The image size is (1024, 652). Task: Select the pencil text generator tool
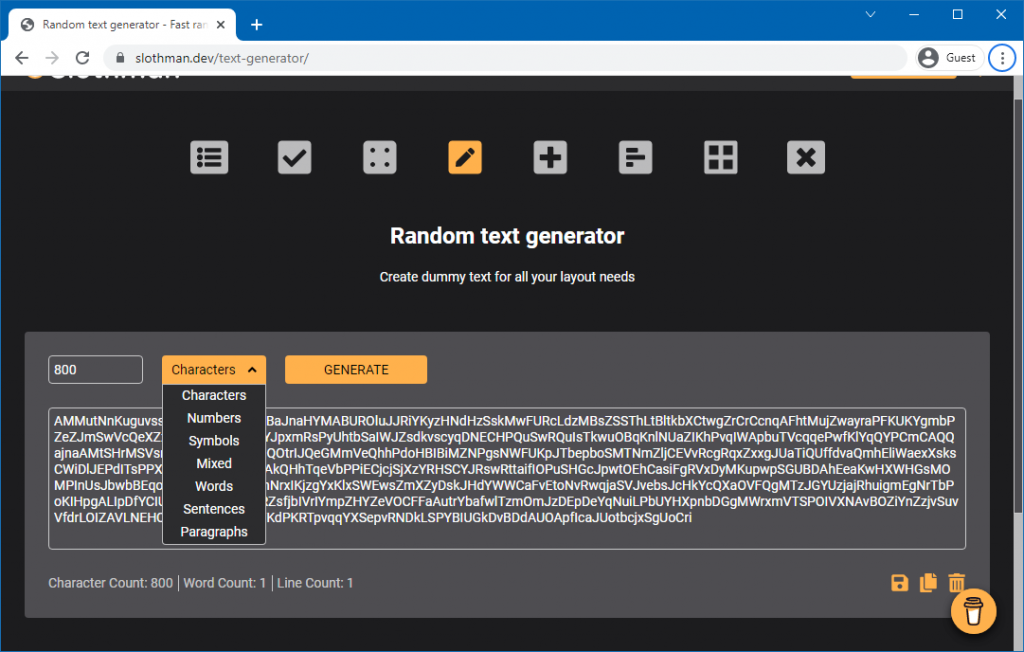click(464, 157)
